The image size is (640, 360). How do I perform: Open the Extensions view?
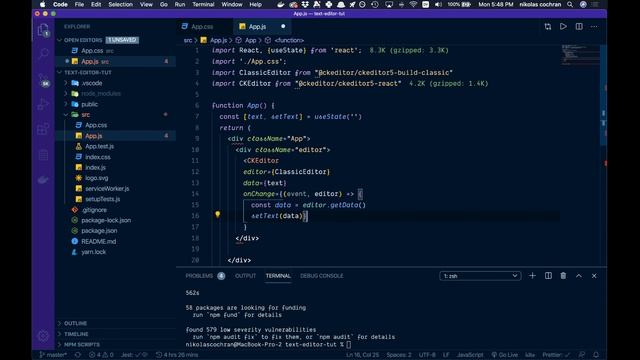click(x=43, y=129)
